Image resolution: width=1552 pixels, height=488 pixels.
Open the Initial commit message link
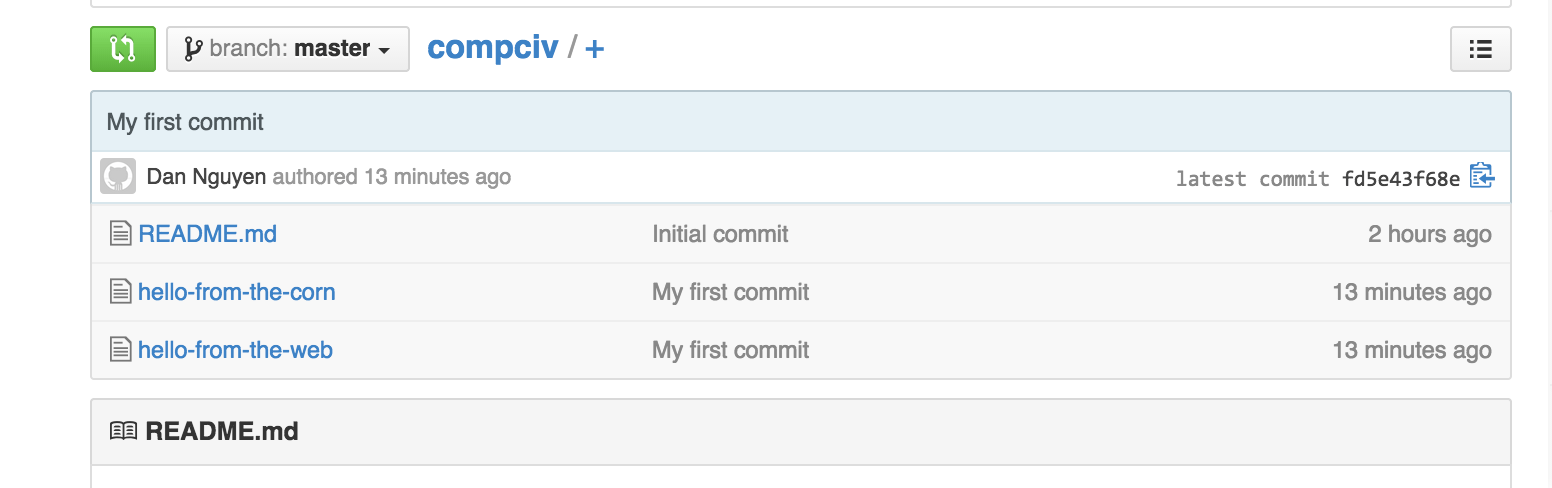tap(720, 234)
